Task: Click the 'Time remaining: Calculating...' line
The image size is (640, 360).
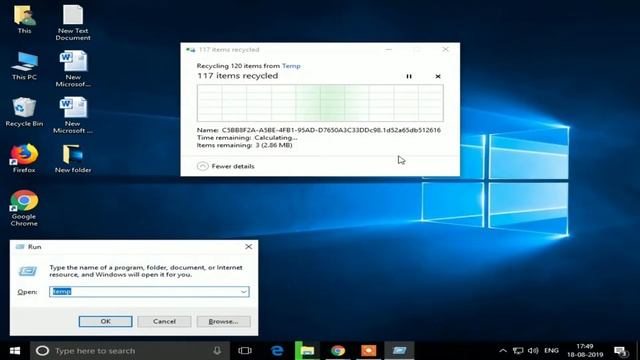Action: pyautogui.click(x=247, y=138)
